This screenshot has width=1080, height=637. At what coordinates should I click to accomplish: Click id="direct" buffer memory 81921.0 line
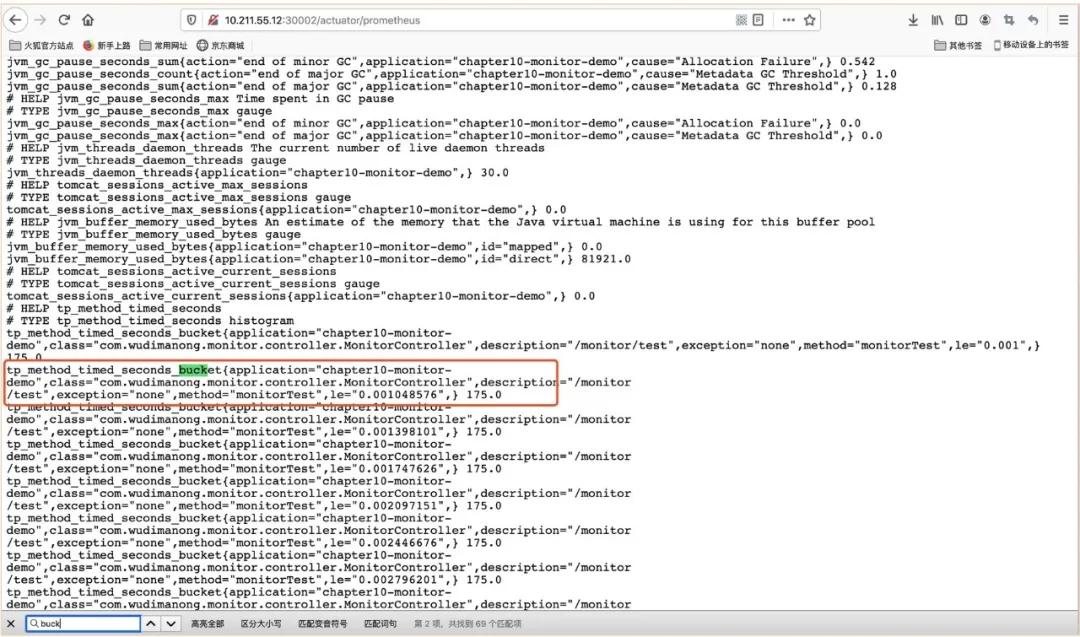pos(318,259)
